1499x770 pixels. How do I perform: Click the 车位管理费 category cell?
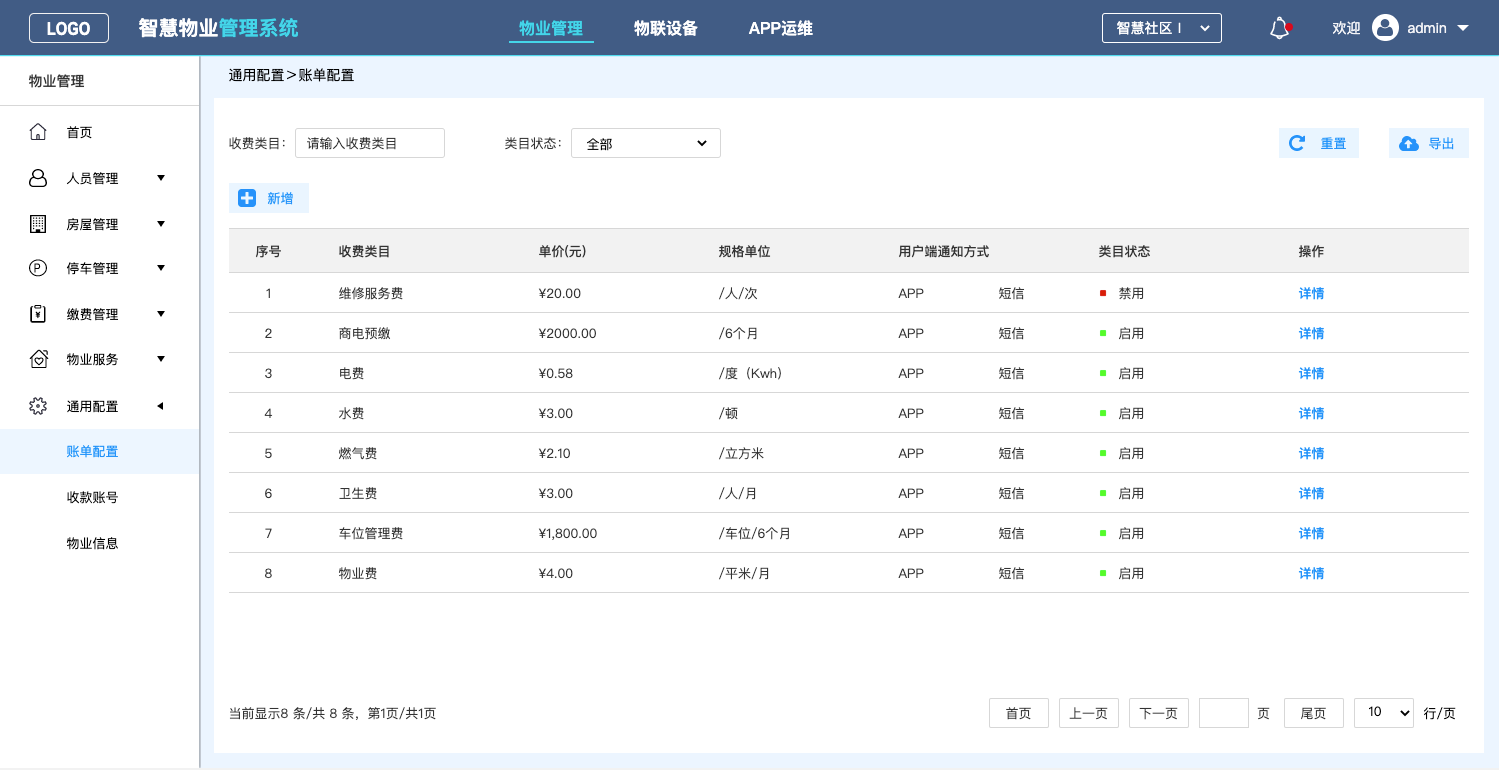[x=371, y=533]
